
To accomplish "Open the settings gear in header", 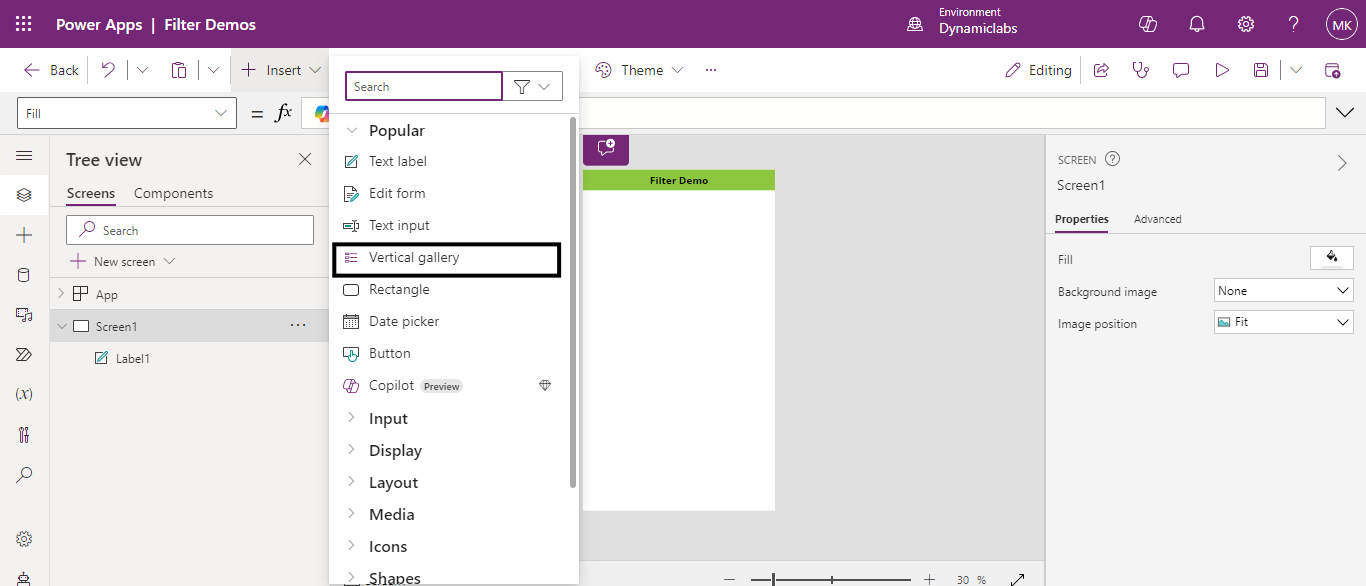I will [x=1245, y=24].
